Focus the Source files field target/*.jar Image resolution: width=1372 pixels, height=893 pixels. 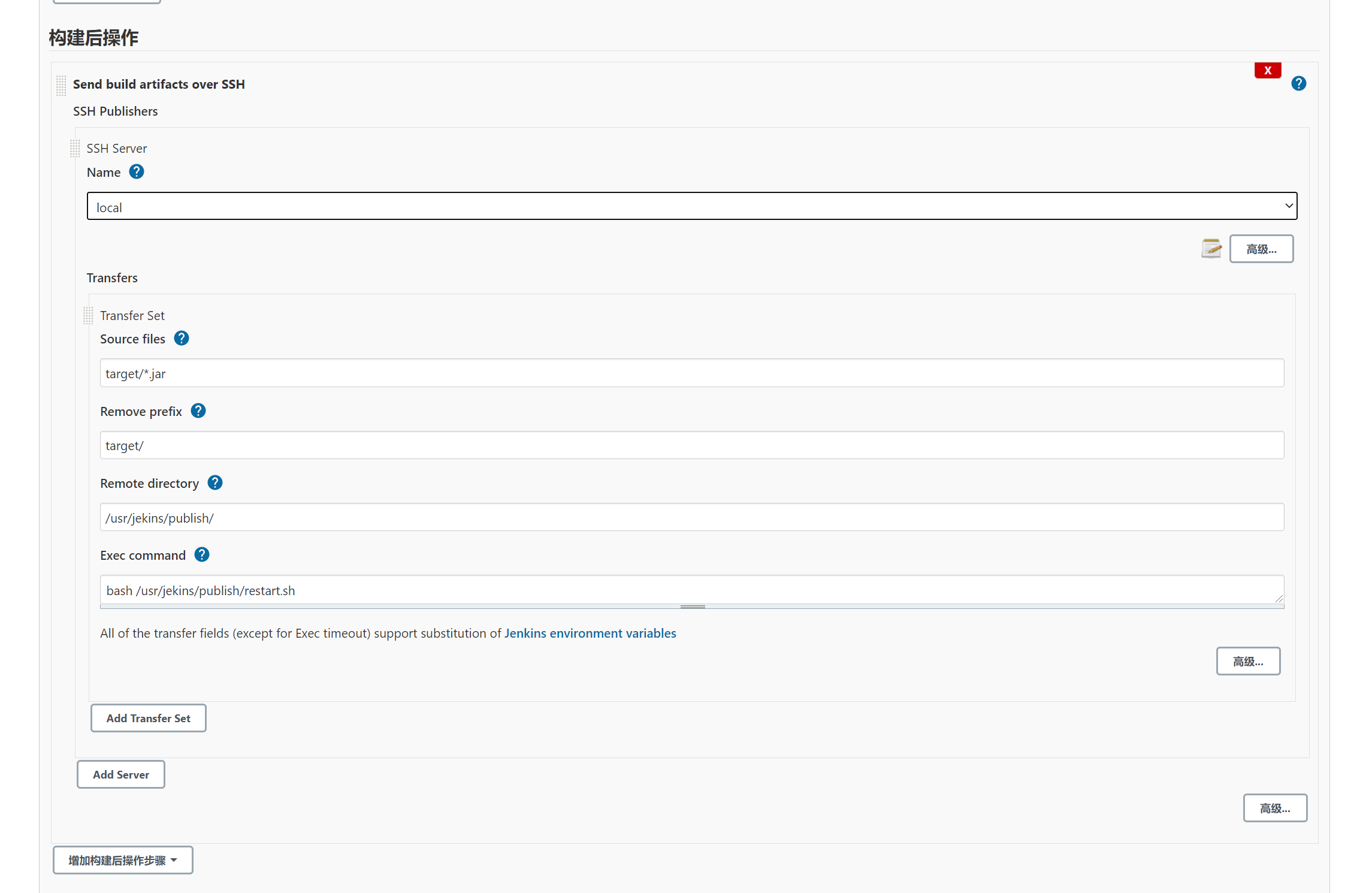tap(692, 373)
